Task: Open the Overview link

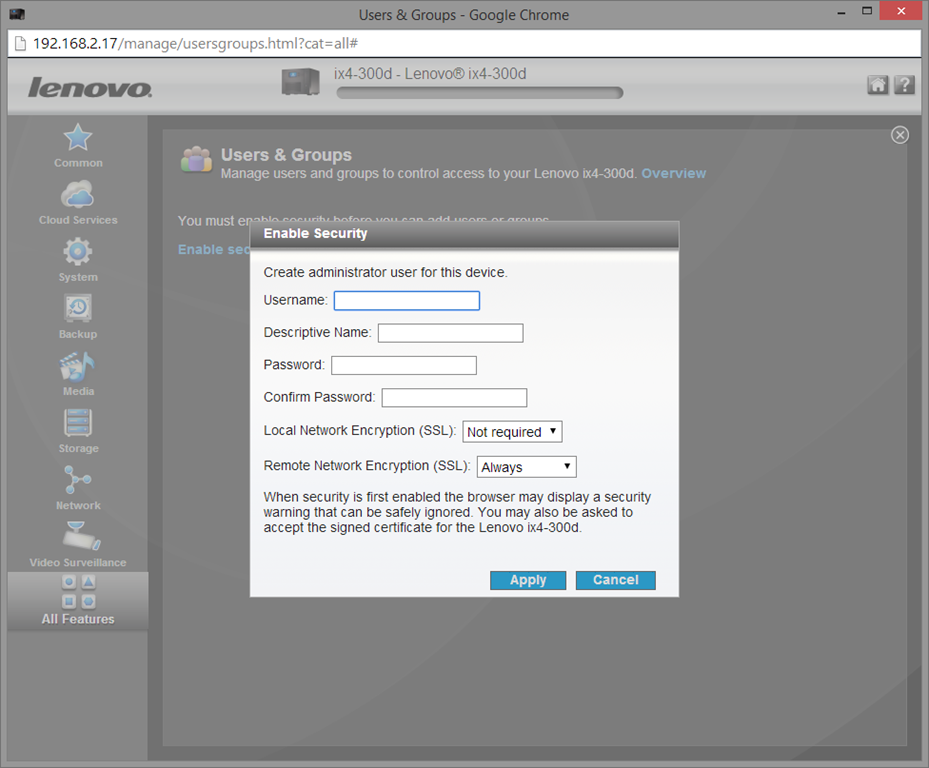Action: tap(673, 173)
